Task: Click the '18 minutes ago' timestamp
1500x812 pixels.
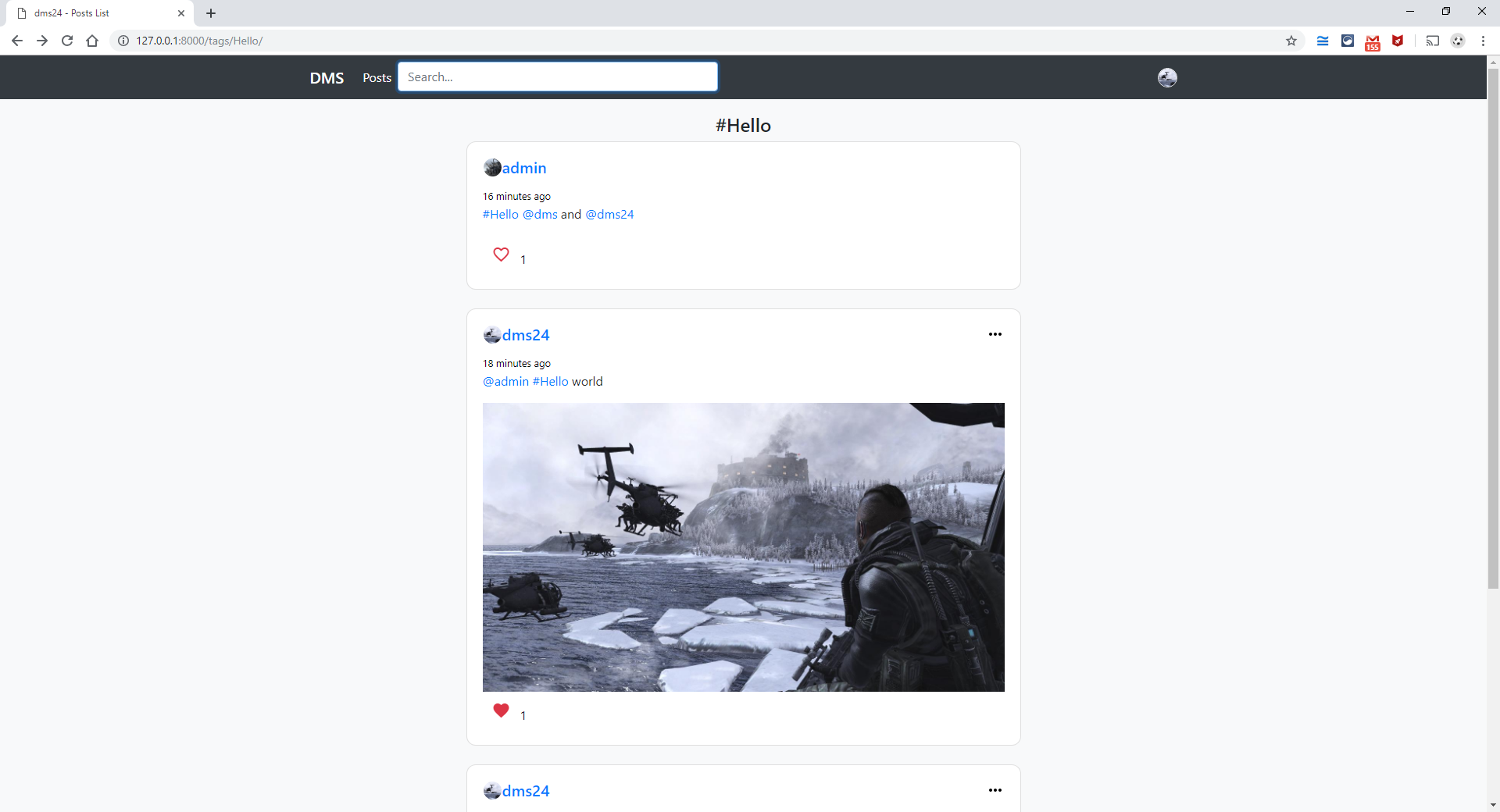Action: (516, 364)
